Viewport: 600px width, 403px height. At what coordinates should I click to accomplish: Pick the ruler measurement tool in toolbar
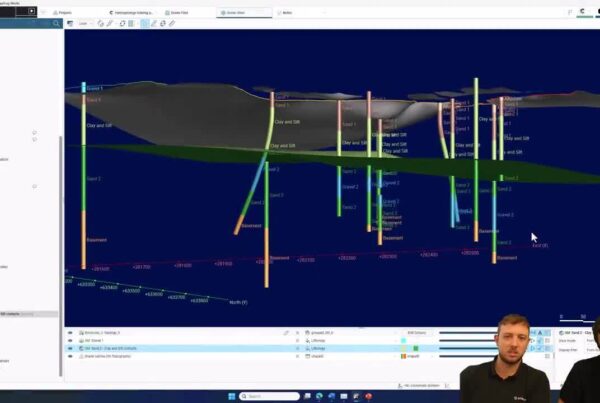173,23
